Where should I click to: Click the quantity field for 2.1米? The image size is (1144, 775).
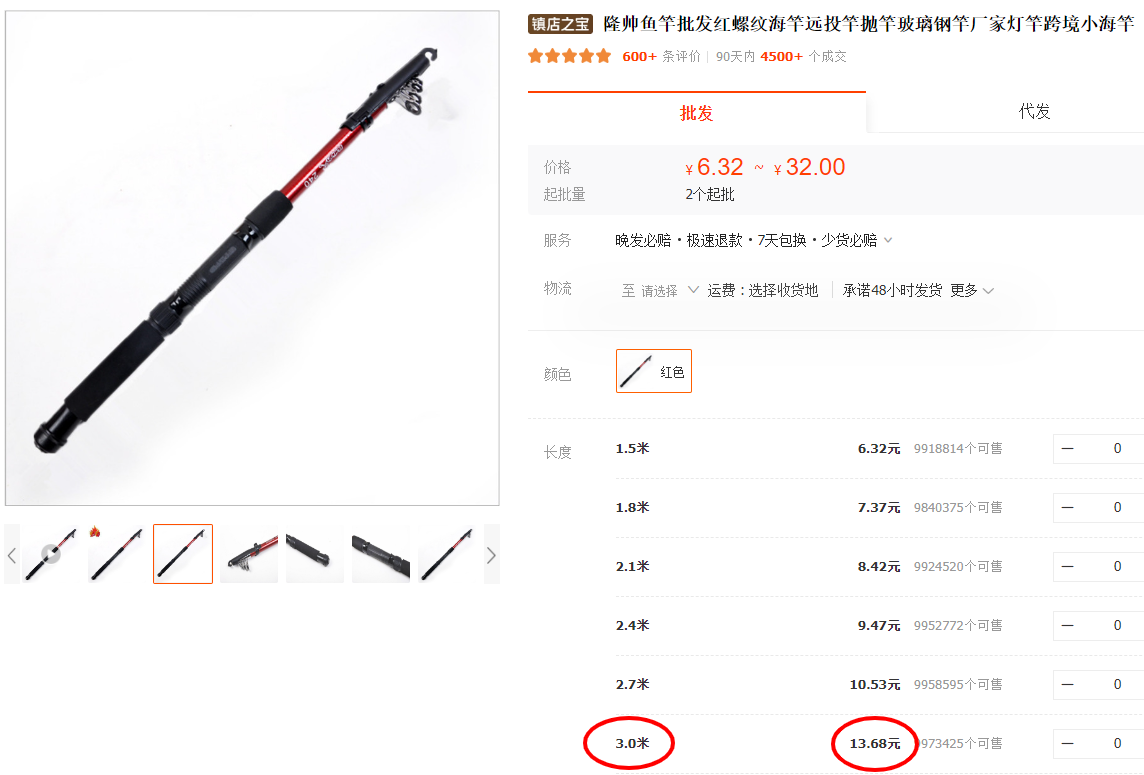[1117, 567]
